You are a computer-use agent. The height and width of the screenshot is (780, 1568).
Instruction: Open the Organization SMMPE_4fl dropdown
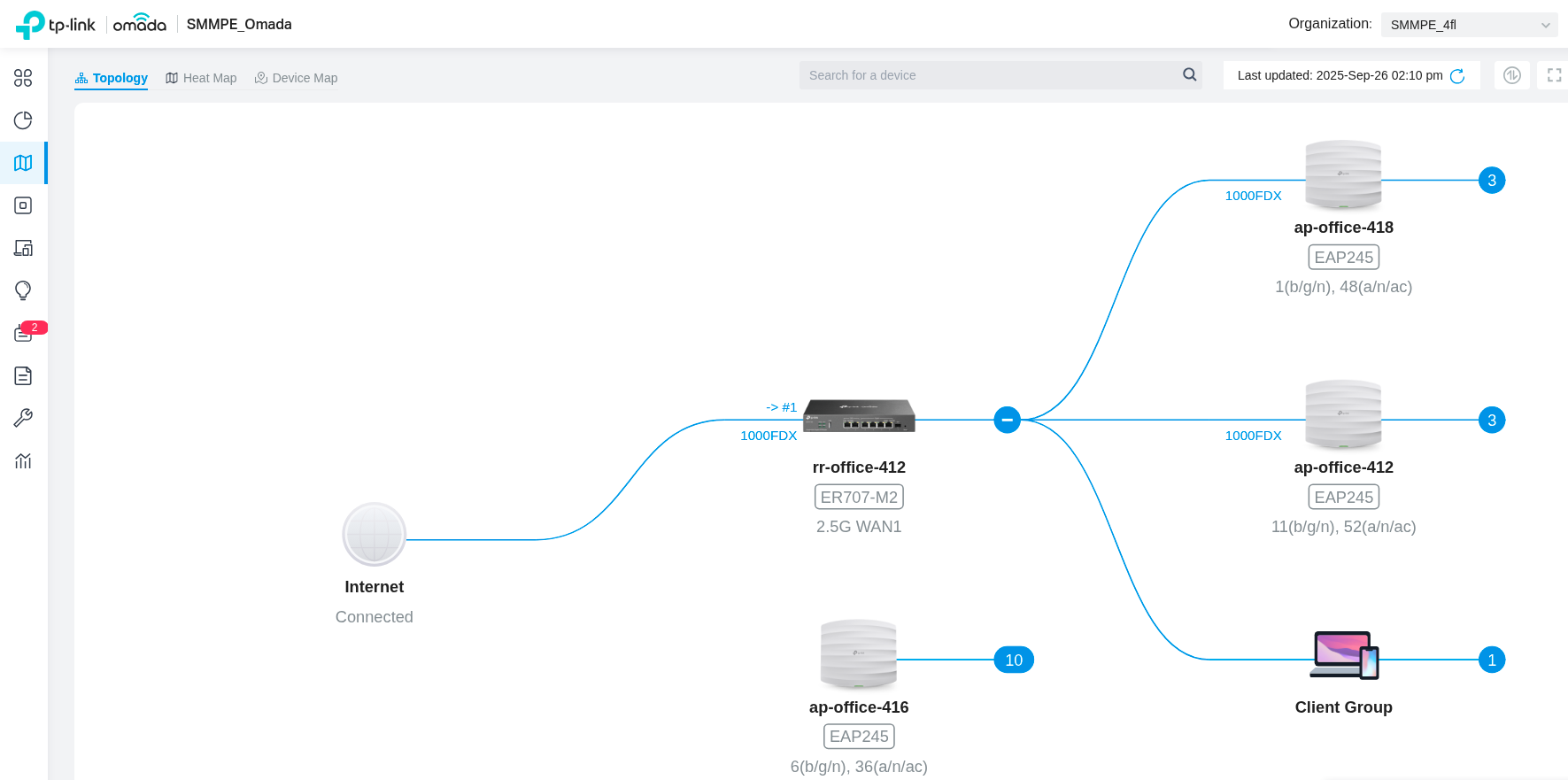[1468, 25]
